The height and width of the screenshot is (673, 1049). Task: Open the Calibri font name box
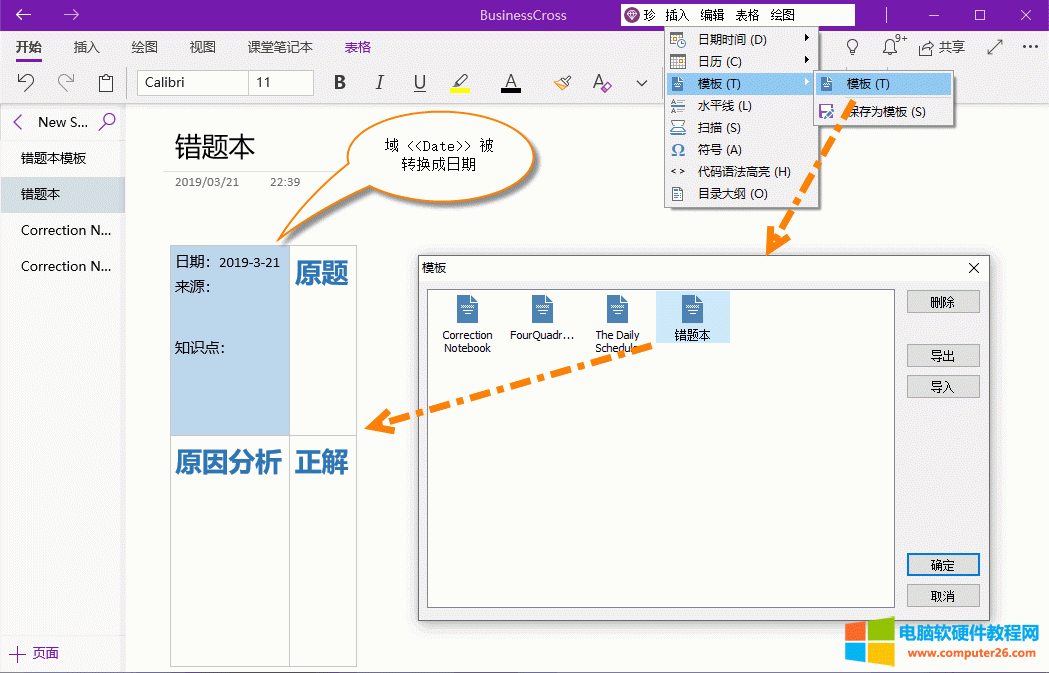point(192,83)
